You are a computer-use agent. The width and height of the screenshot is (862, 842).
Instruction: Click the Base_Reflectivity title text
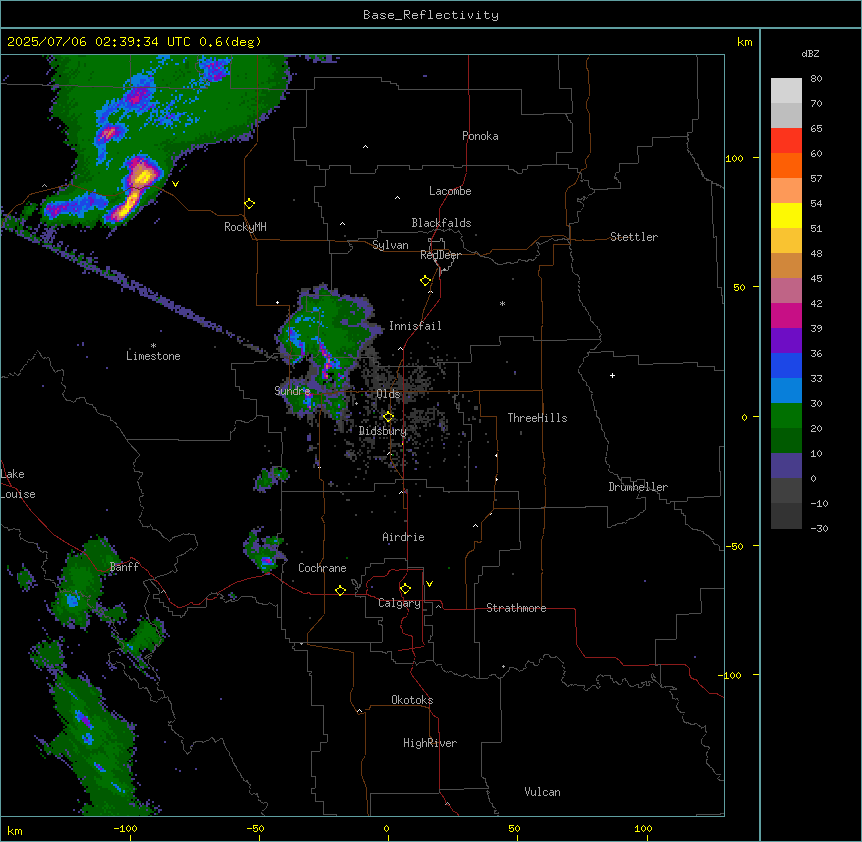(x=431, y=15)
